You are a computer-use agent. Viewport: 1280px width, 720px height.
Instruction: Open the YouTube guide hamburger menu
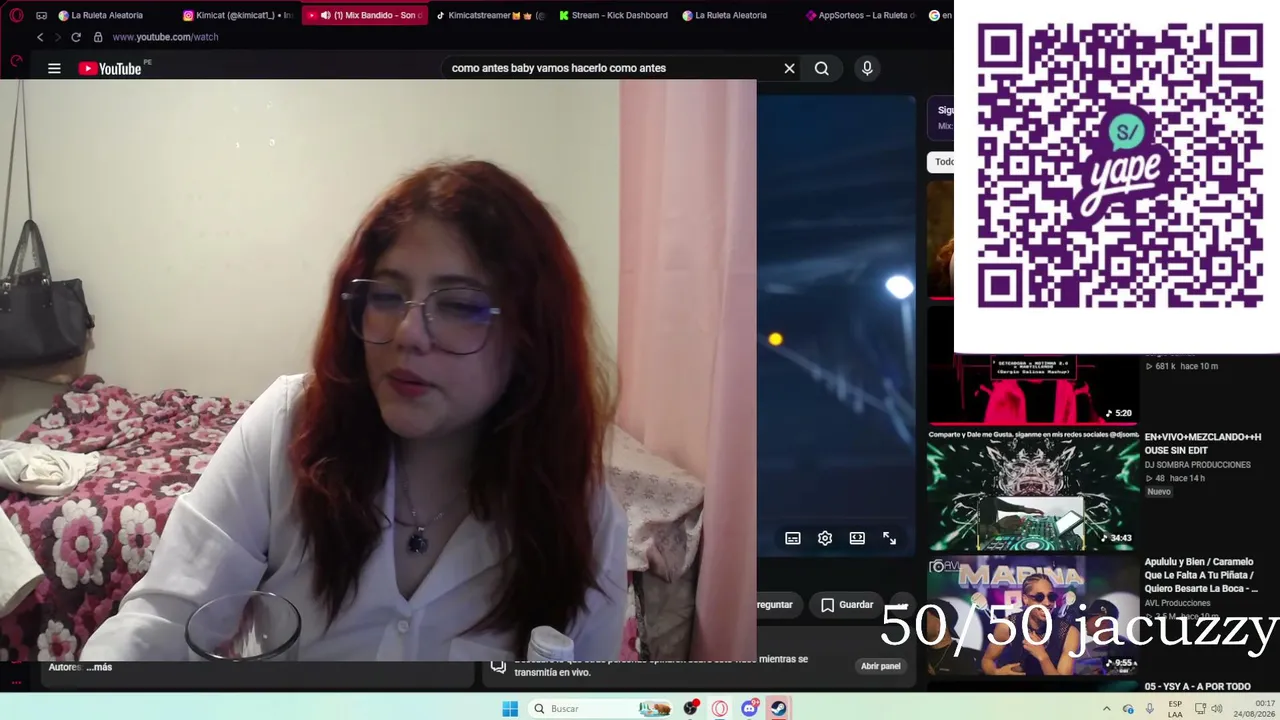pos(54,68)
